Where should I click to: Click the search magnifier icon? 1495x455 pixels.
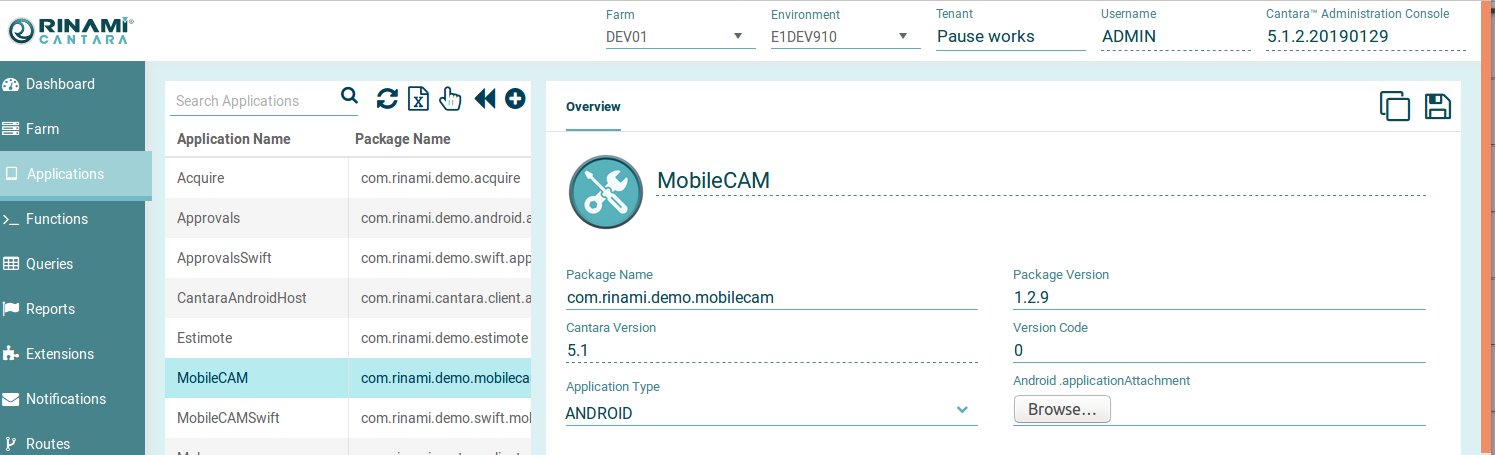349,96
